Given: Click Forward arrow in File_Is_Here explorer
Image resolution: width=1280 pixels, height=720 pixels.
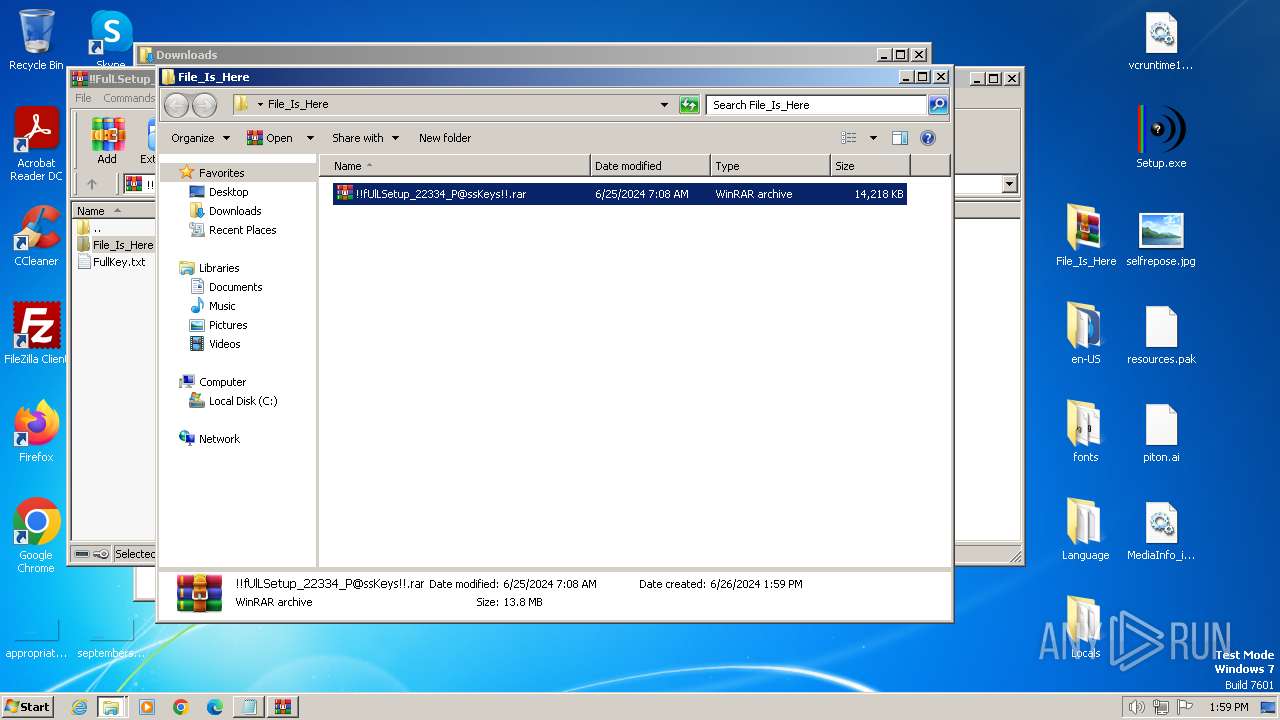Looking at the screenshot, I should 204,105.
